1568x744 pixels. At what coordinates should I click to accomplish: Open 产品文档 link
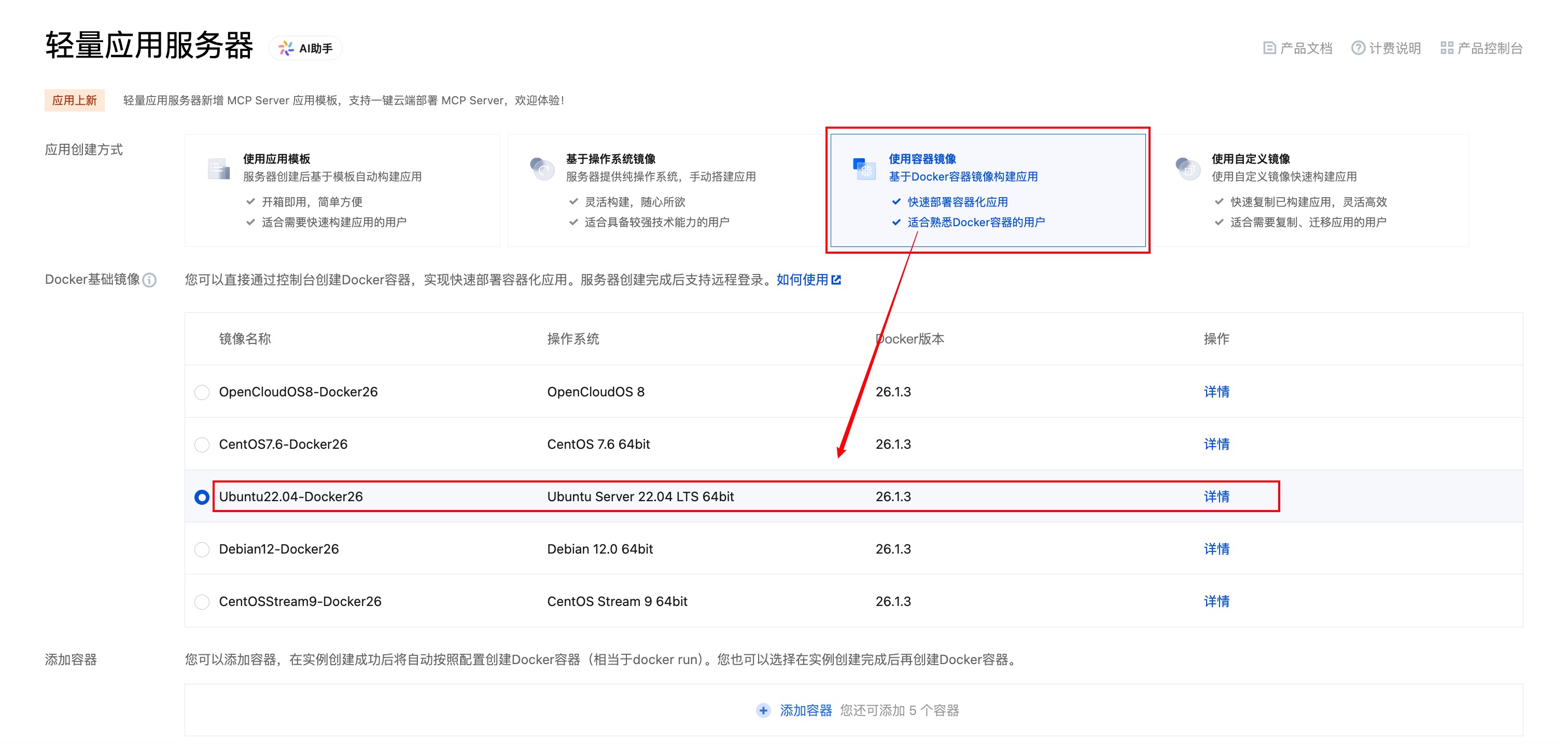[x=1298, y=48]
